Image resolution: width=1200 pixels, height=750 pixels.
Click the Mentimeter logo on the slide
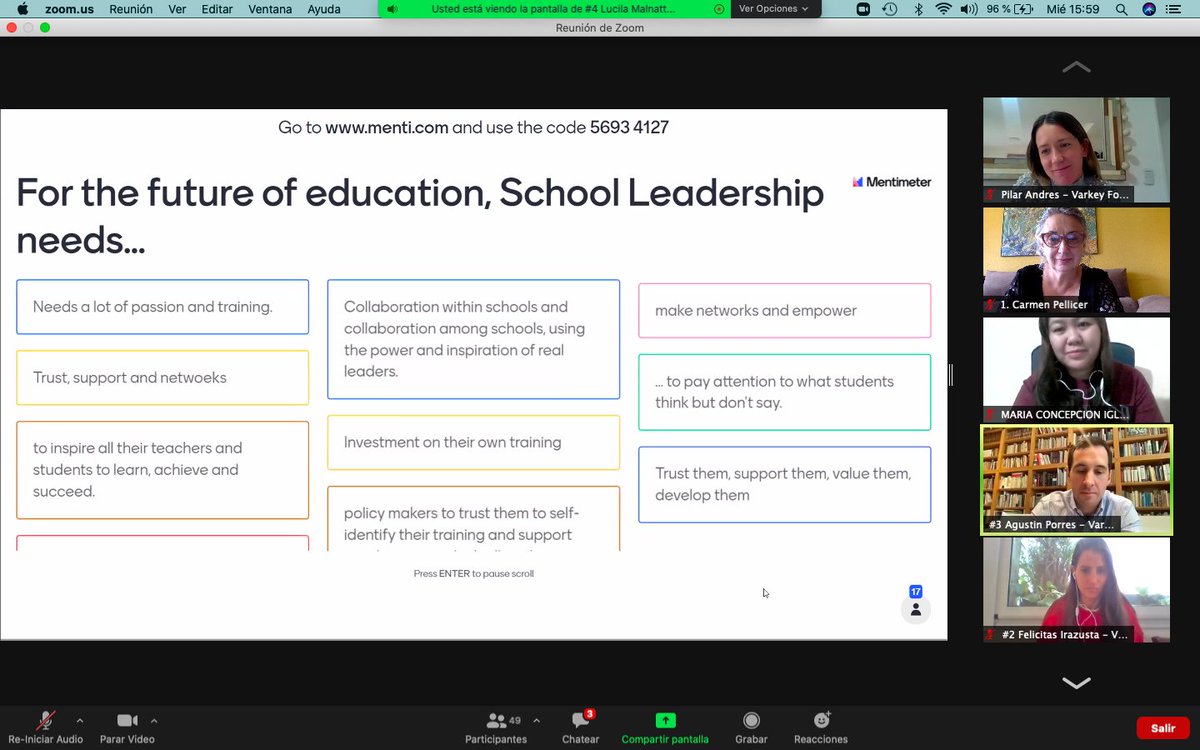tap(891, 182)
